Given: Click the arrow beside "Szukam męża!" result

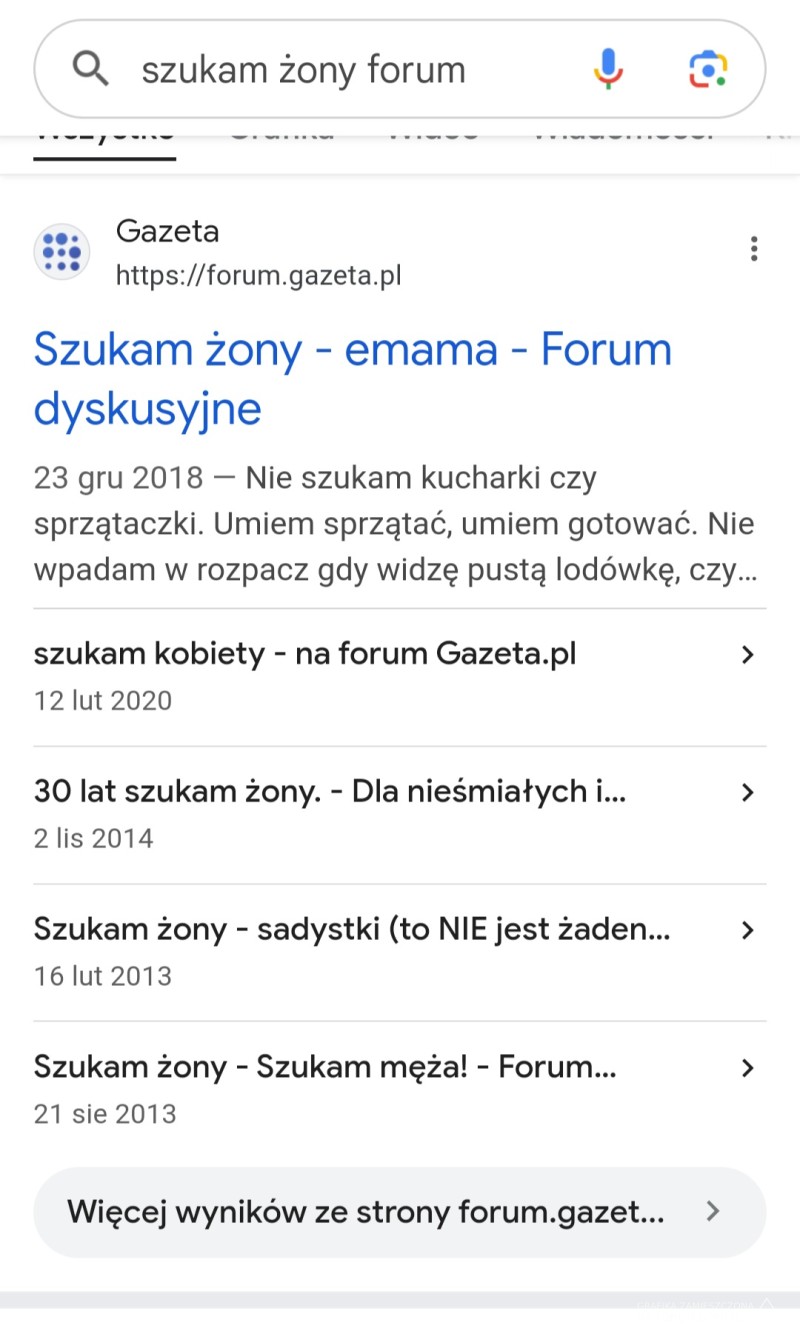Looking at the screenshot, I should pyautogui.click(x=747, y=1068).
